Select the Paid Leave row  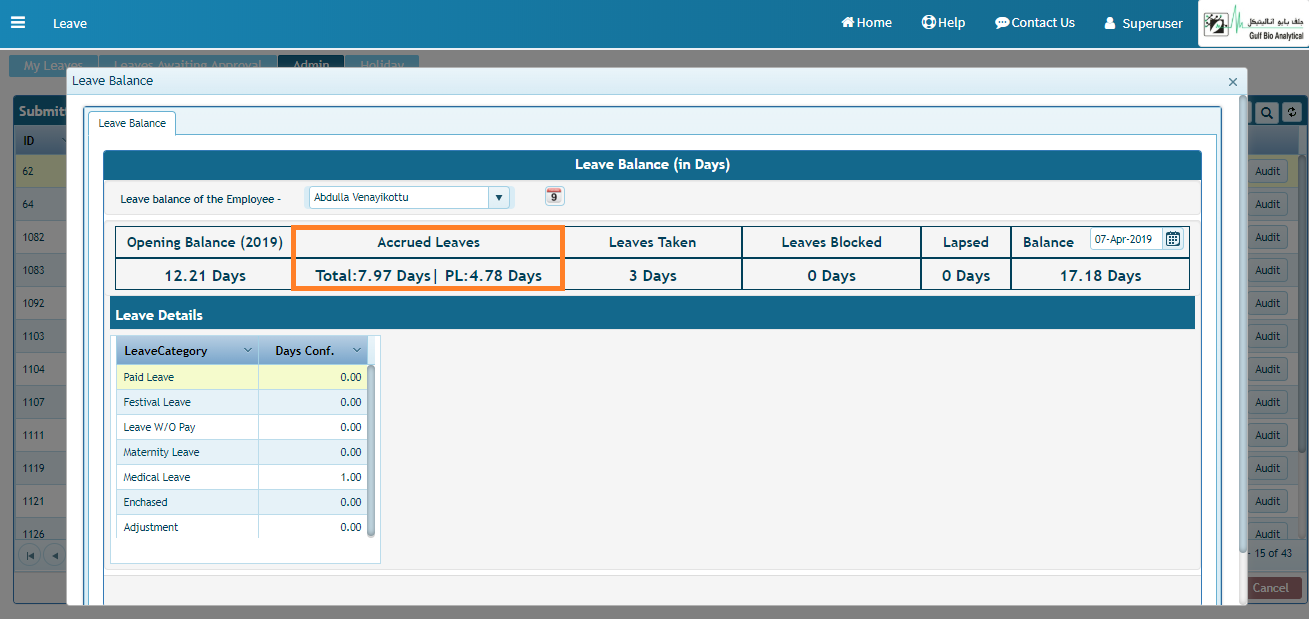pyautogui.click(x=242, y=377)
